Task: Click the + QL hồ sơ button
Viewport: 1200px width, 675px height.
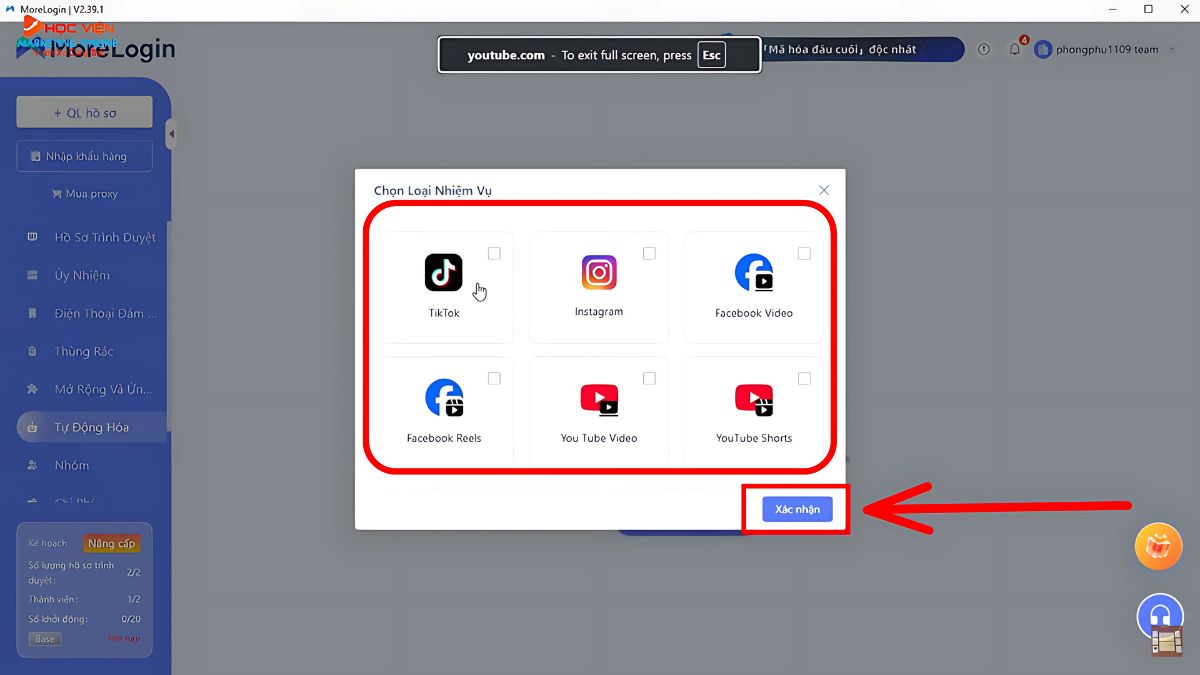Action: [x=84, y=113]
